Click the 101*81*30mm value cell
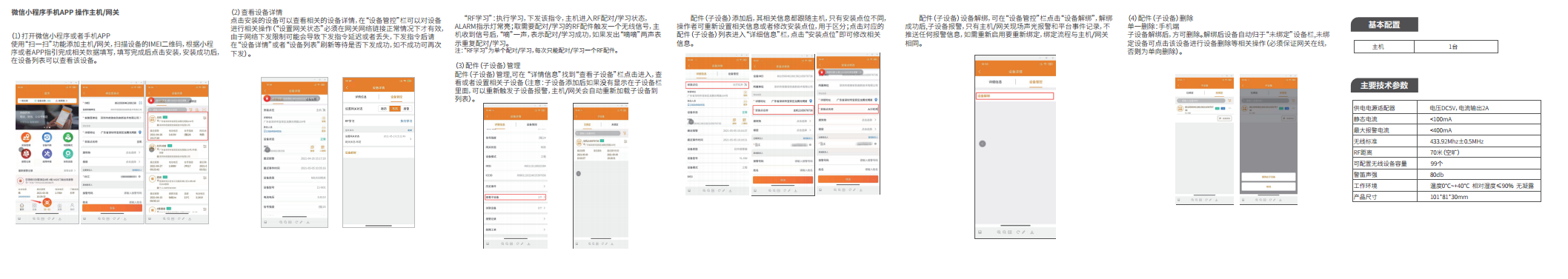The width and height of the screenshot is (1568, 279). [1478, 197]
